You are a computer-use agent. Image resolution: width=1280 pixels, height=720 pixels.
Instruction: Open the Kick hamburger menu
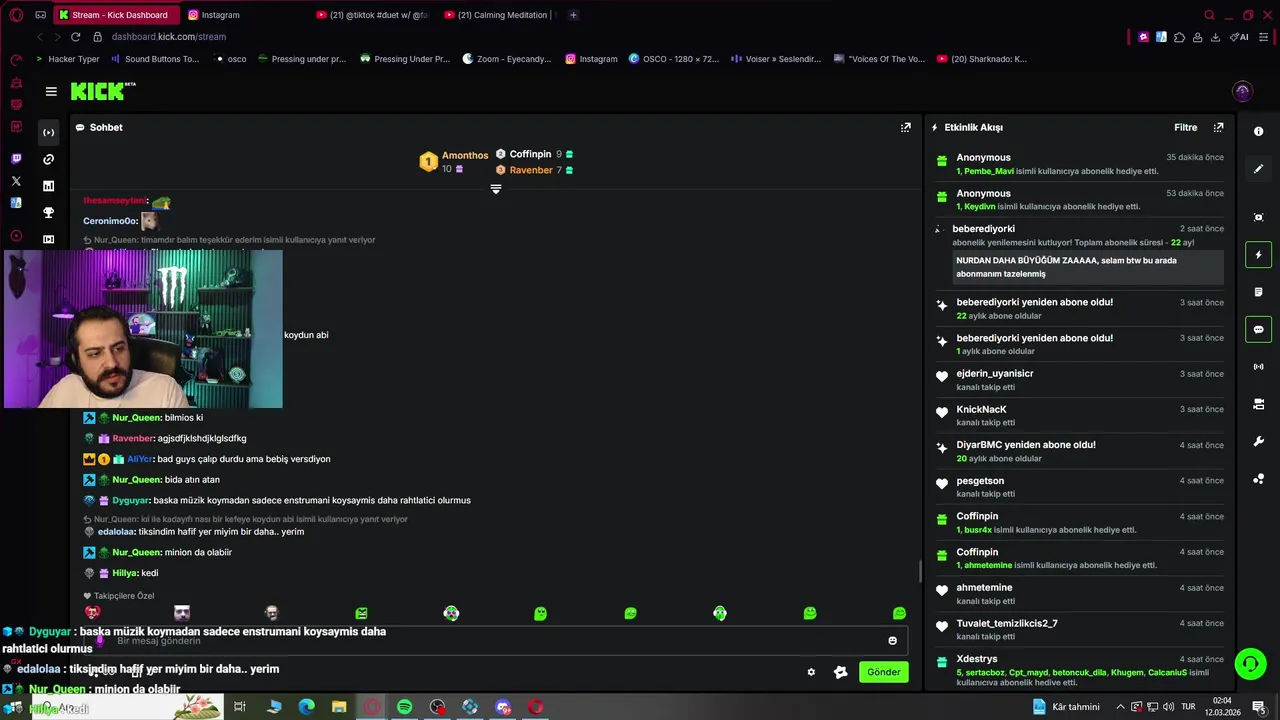[x=51, y=91]
